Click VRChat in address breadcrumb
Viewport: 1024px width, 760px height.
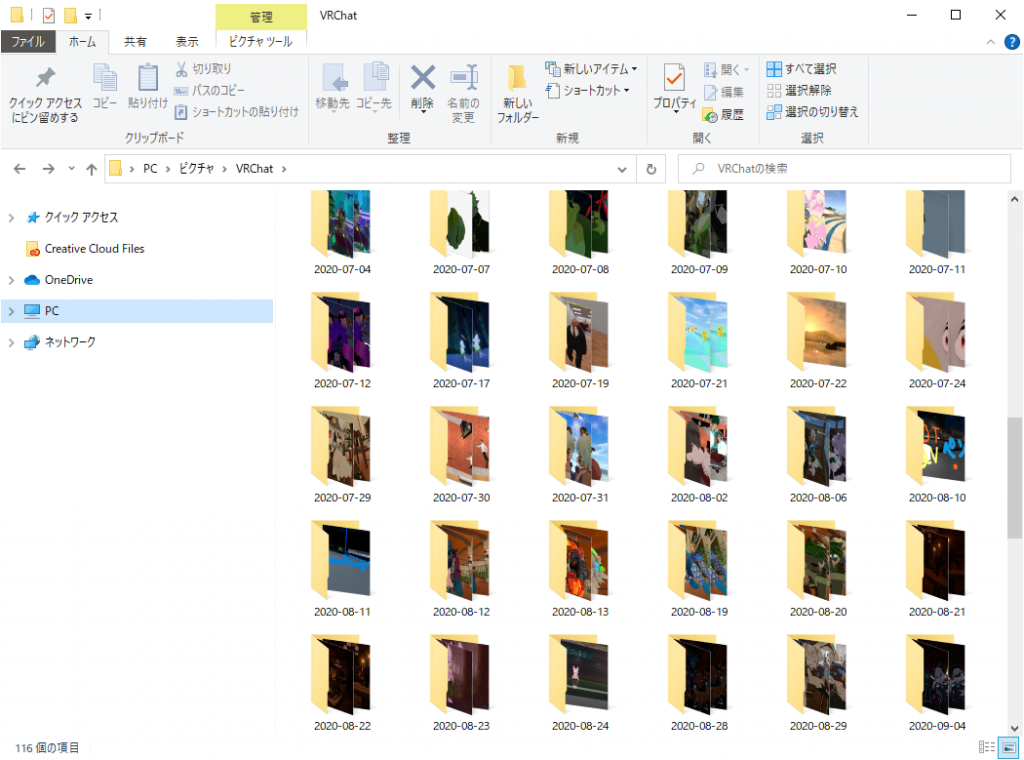(254, 169)
